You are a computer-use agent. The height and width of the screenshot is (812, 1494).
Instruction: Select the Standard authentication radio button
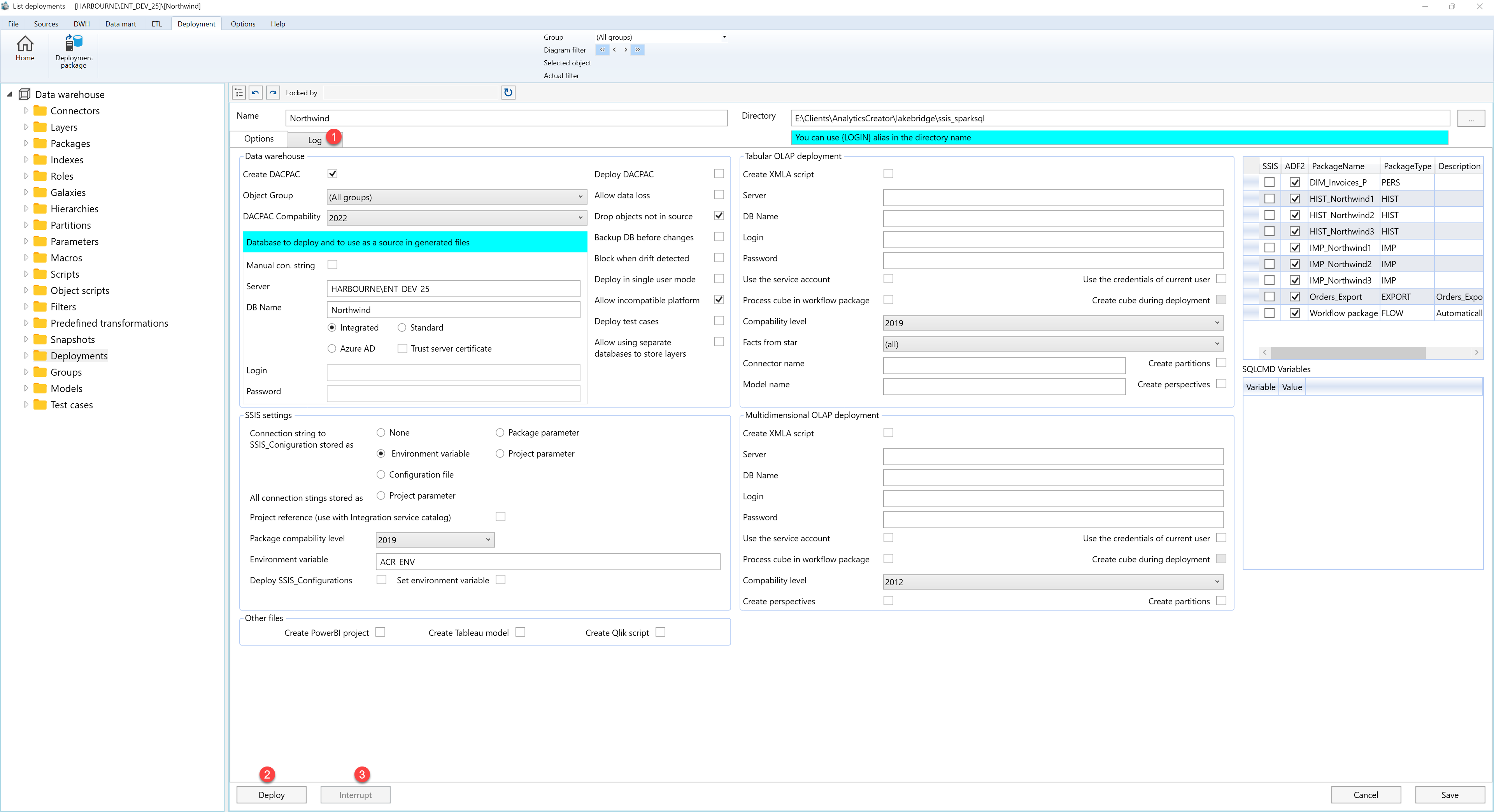click(402, 327)
